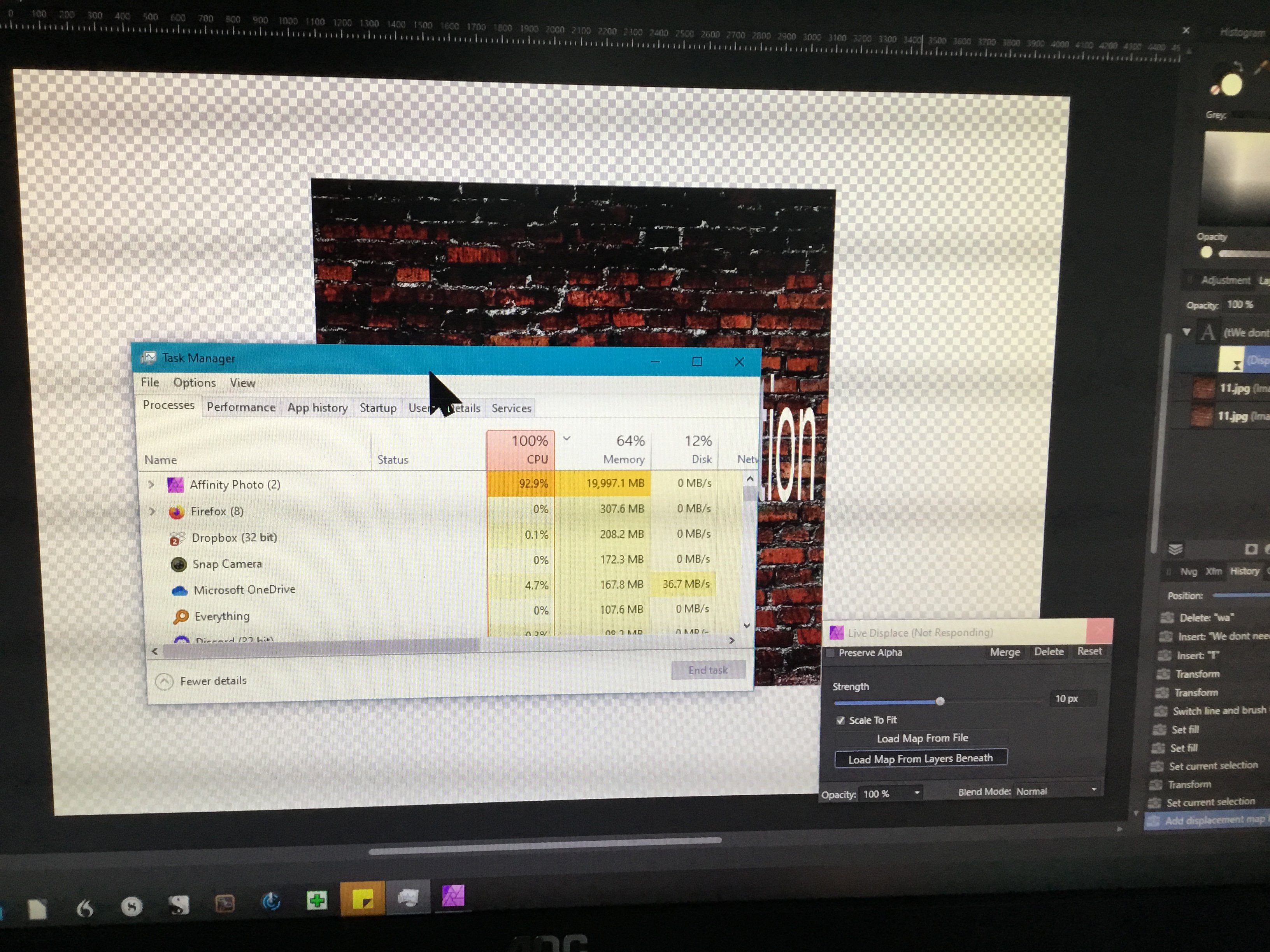Click Load Map From File button
The height and width of the screenshot is (952, 1270).
(921, 738)
